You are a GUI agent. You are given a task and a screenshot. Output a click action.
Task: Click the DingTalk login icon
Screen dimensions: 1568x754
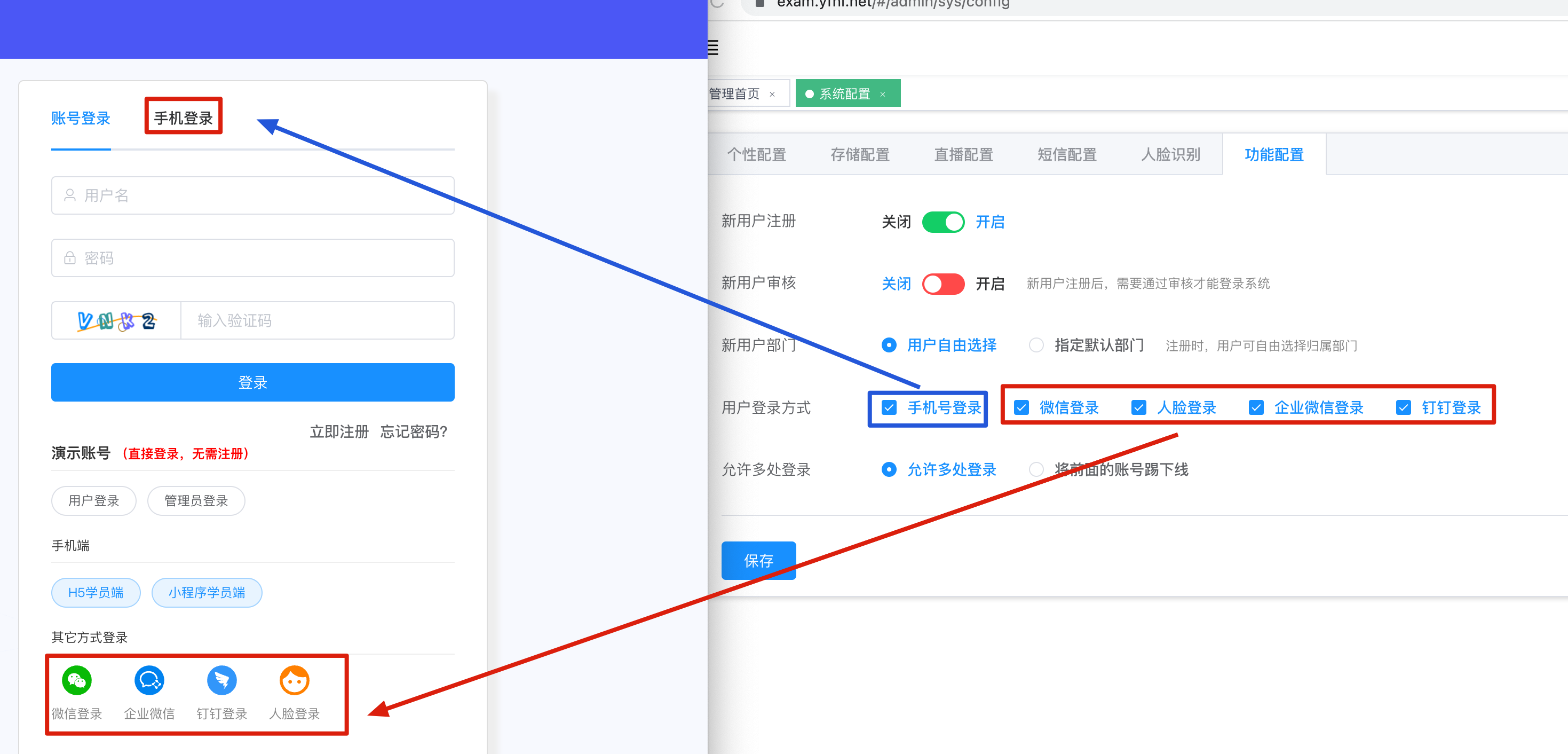(x=221, y=680)
